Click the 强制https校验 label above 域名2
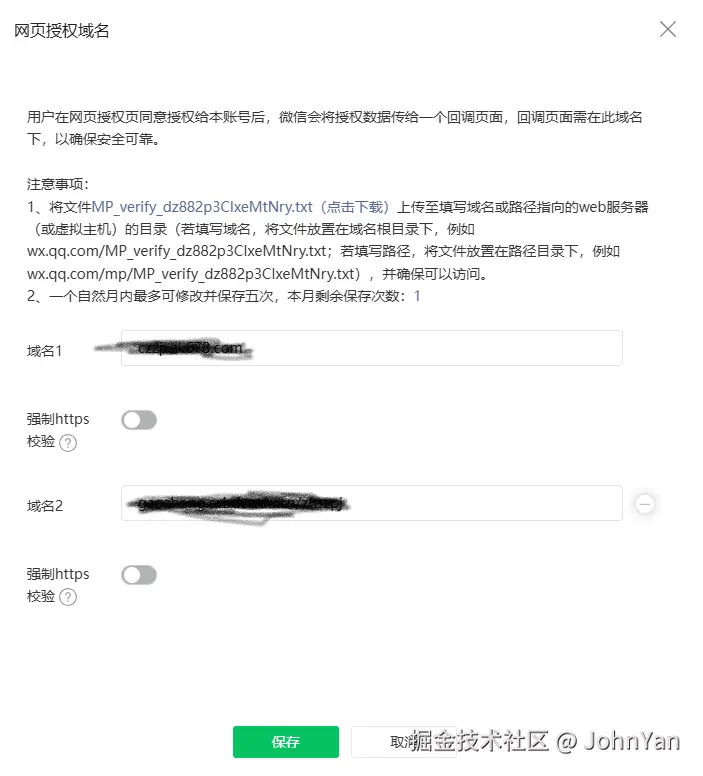Viewport: 703px width, 776px height. pyautogui.click(x=58, y=430)
